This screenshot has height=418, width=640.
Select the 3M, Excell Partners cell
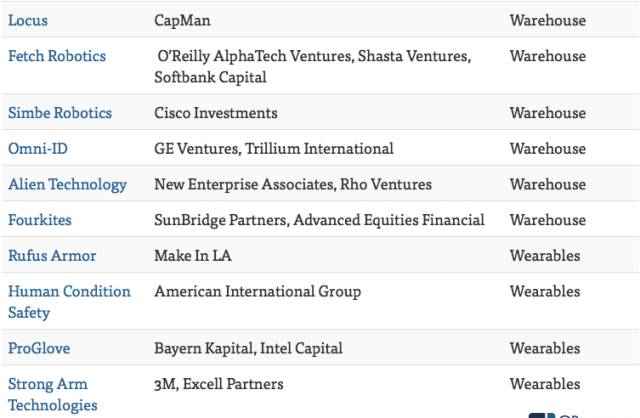click(218, 384)
